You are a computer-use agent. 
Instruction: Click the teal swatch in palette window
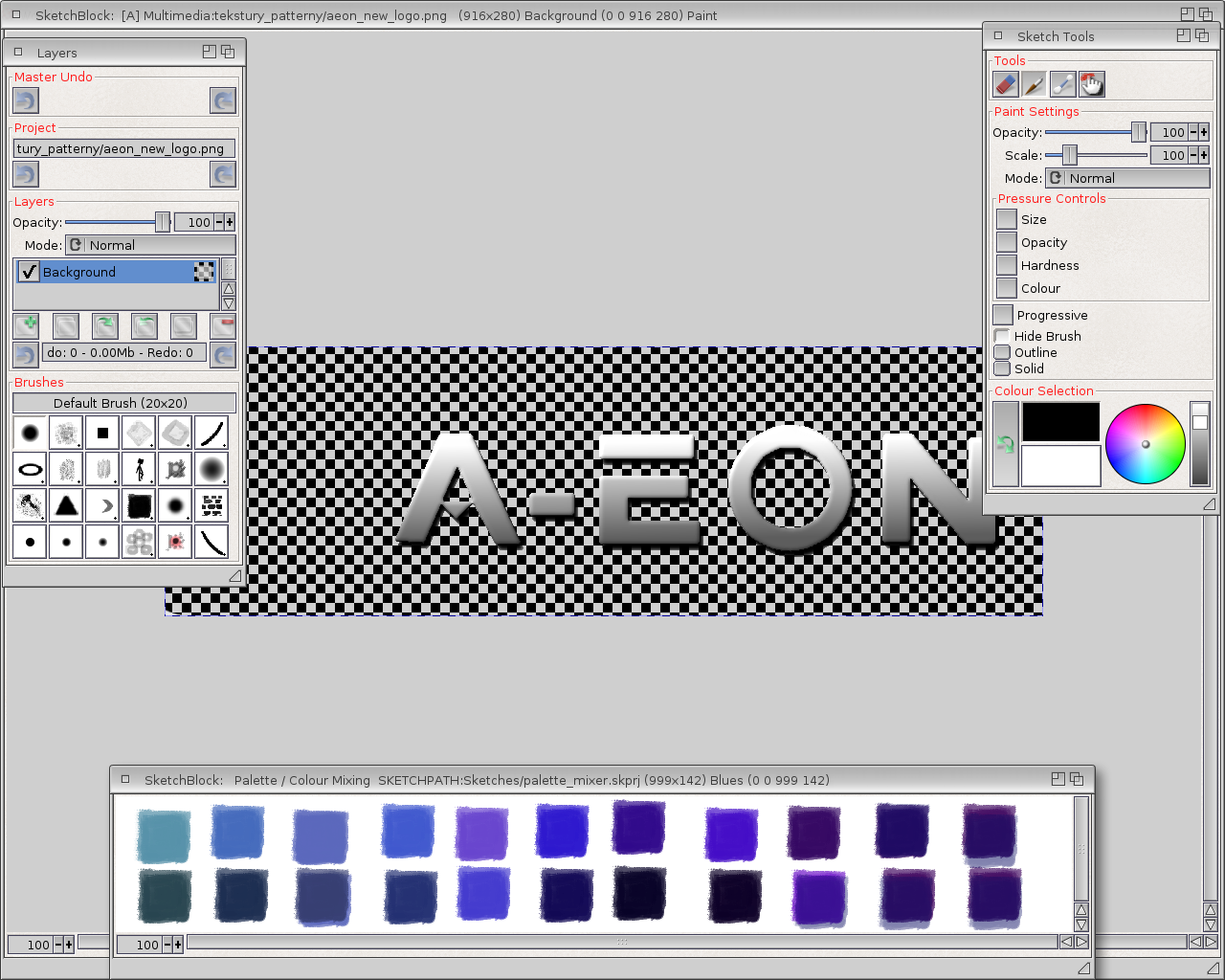click(164, 835)
